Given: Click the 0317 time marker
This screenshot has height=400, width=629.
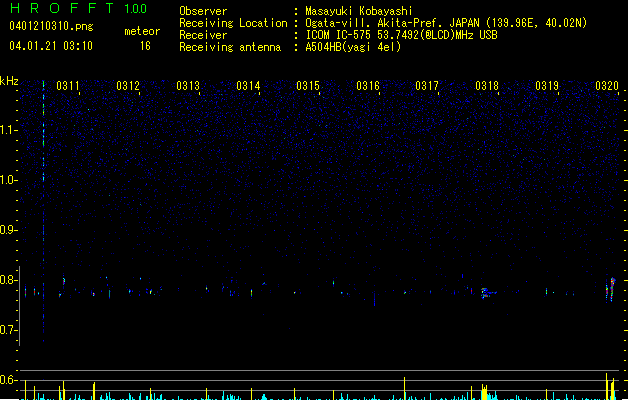Looking at the screenshot, I should 427,86.
